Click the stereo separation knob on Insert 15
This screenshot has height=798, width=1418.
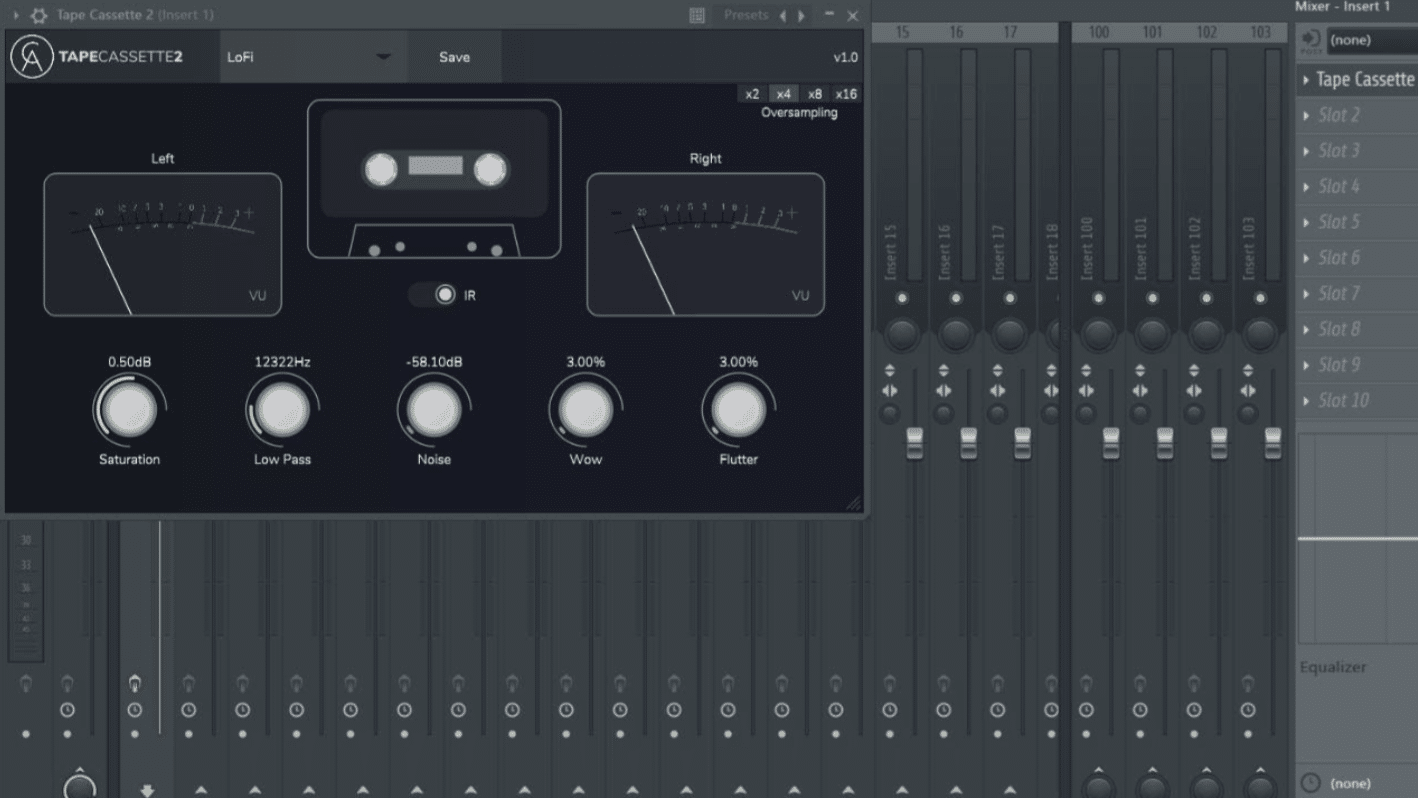tap(889, 413)
